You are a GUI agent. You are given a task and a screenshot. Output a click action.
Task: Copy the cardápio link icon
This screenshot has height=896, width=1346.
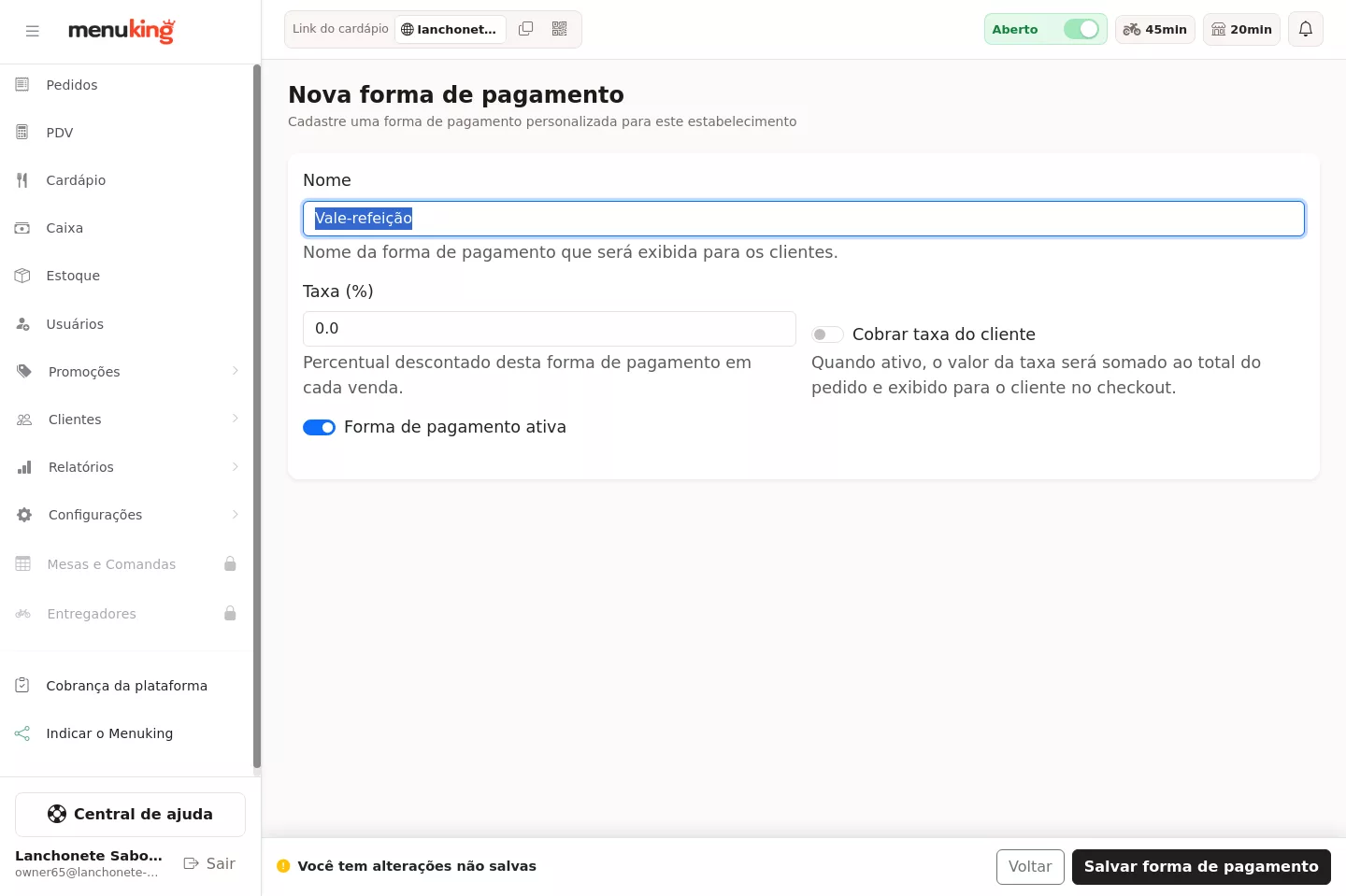point(526,29)
